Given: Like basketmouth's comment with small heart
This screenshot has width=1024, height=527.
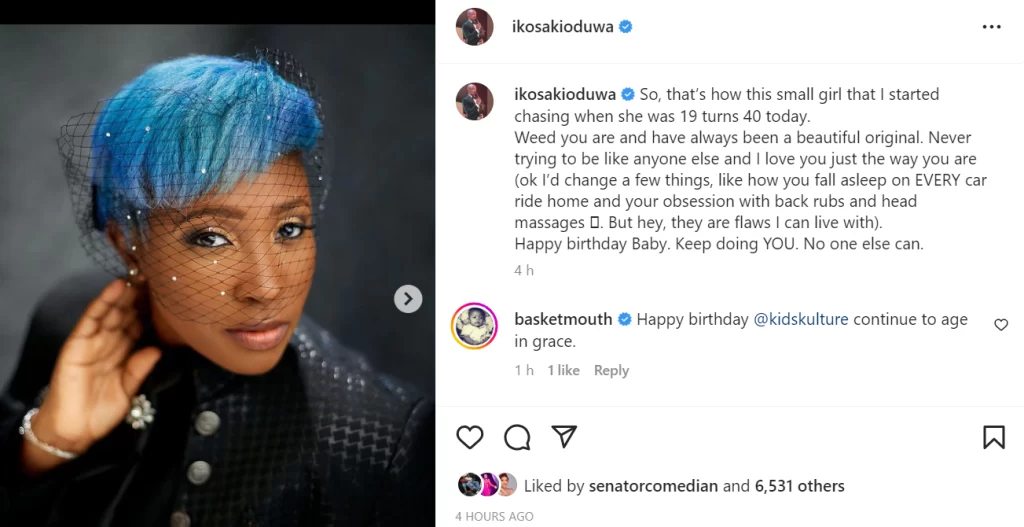Looking at the screenshot, I should 1000,324.
